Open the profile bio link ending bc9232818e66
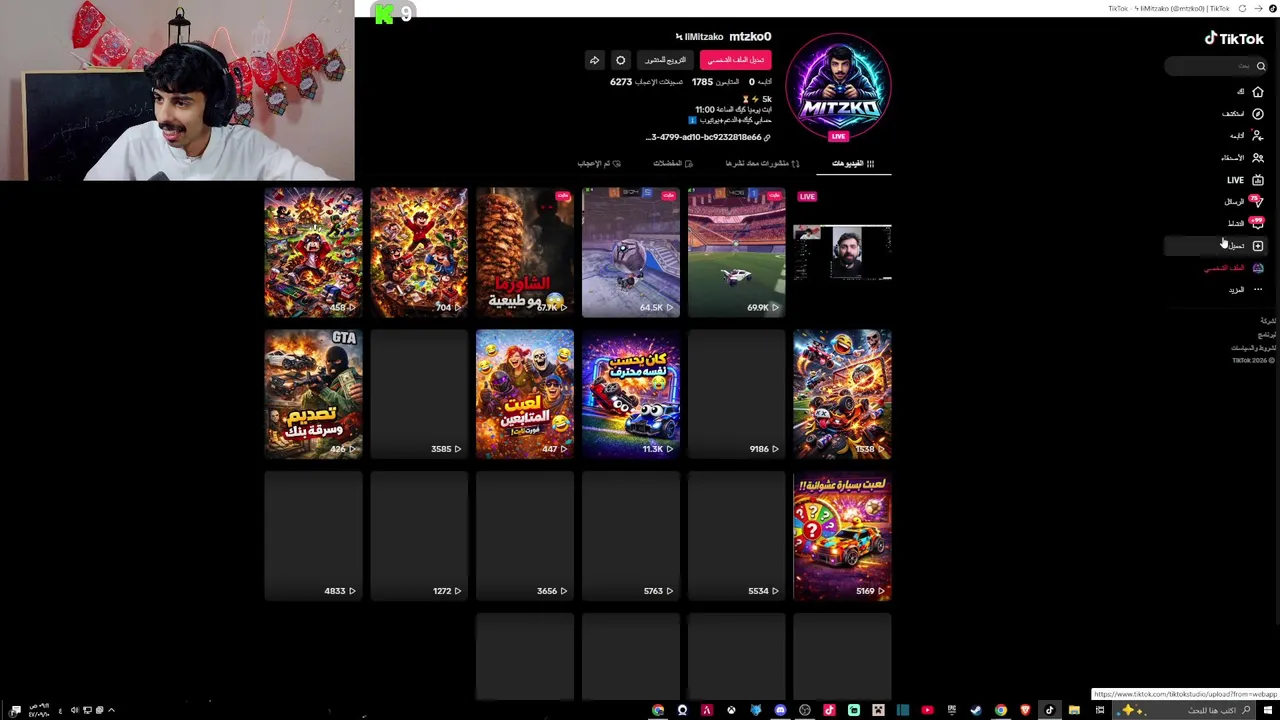Image resolution: width=1280 pixels, height=720 pixels. pyautogui.click(x=708, y=137)
